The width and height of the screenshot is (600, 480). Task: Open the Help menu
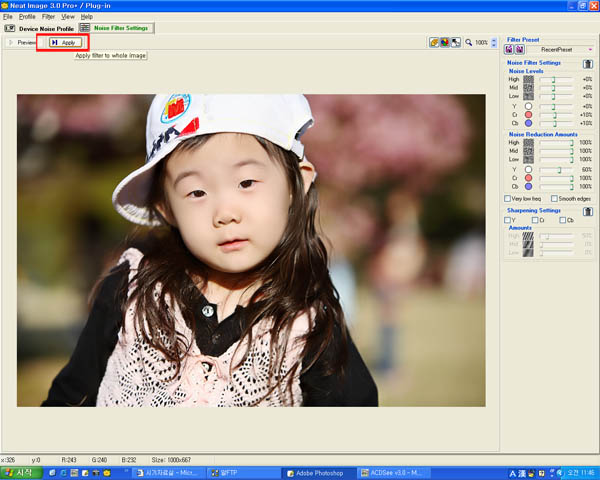tap(87, 17)
